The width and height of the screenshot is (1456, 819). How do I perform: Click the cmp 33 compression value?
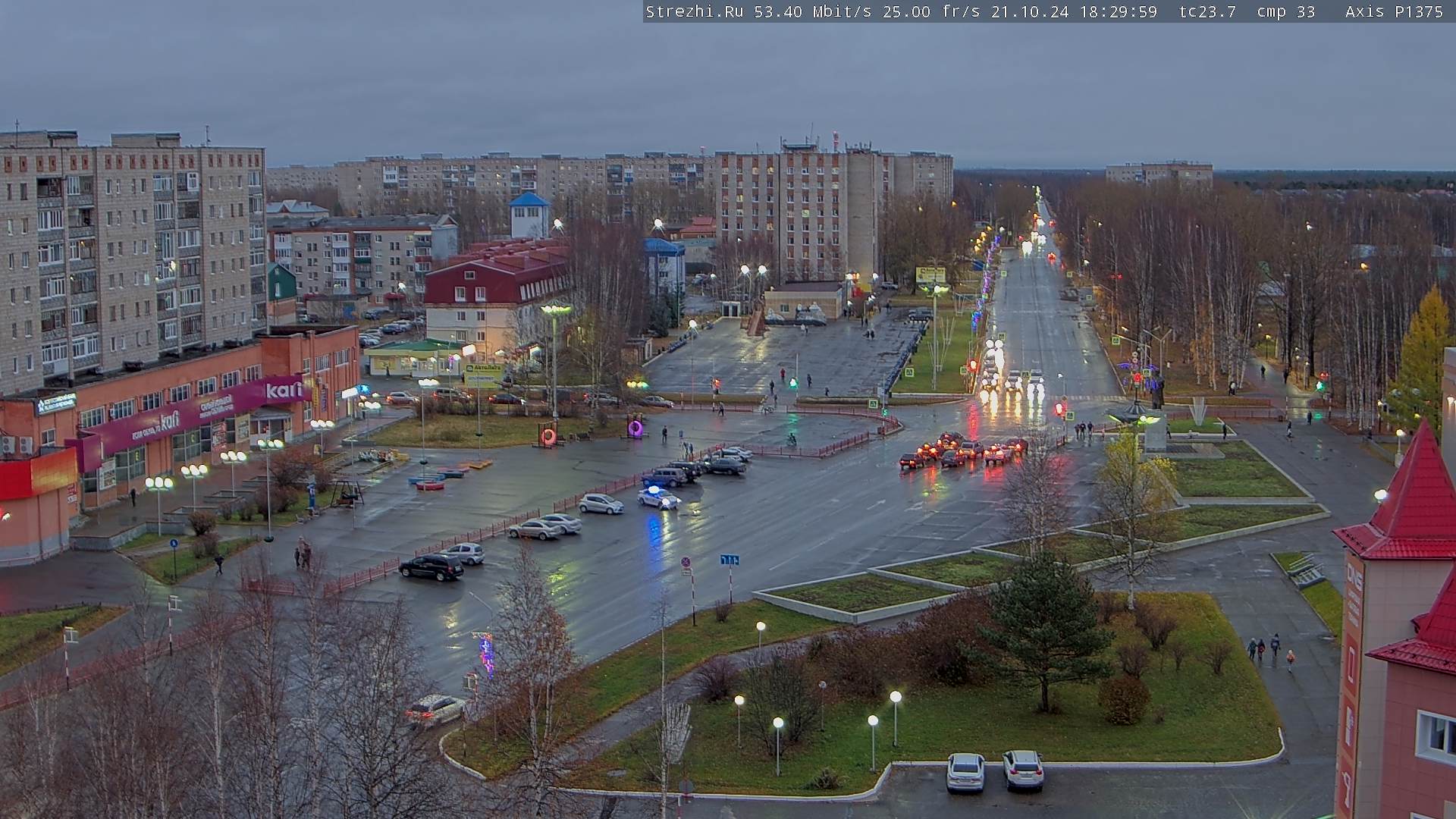[1286, 11]
